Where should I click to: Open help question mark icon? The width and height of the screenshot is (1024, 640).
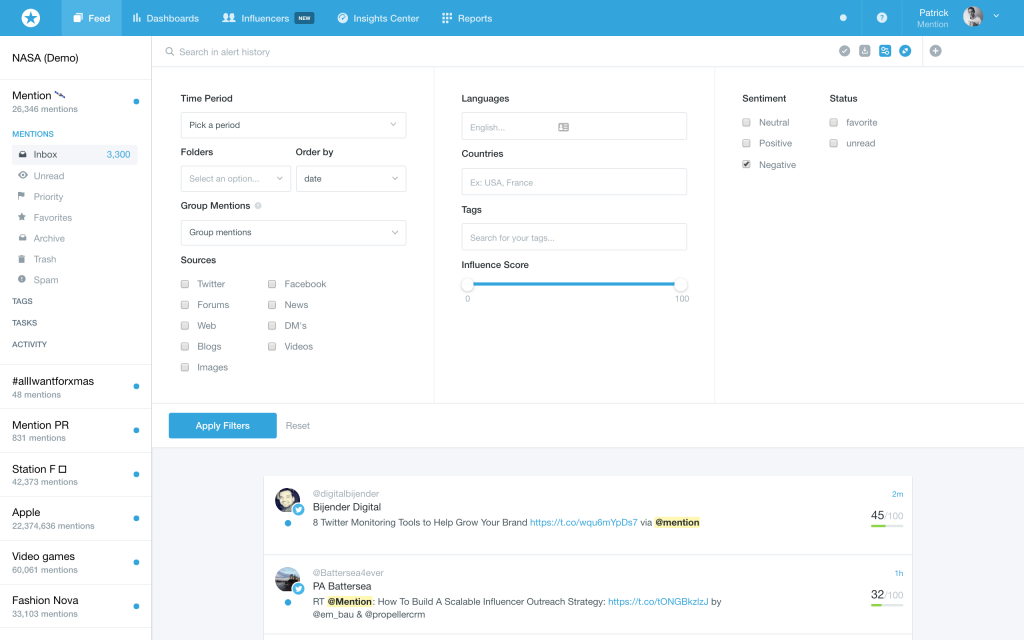click(882, 18)
